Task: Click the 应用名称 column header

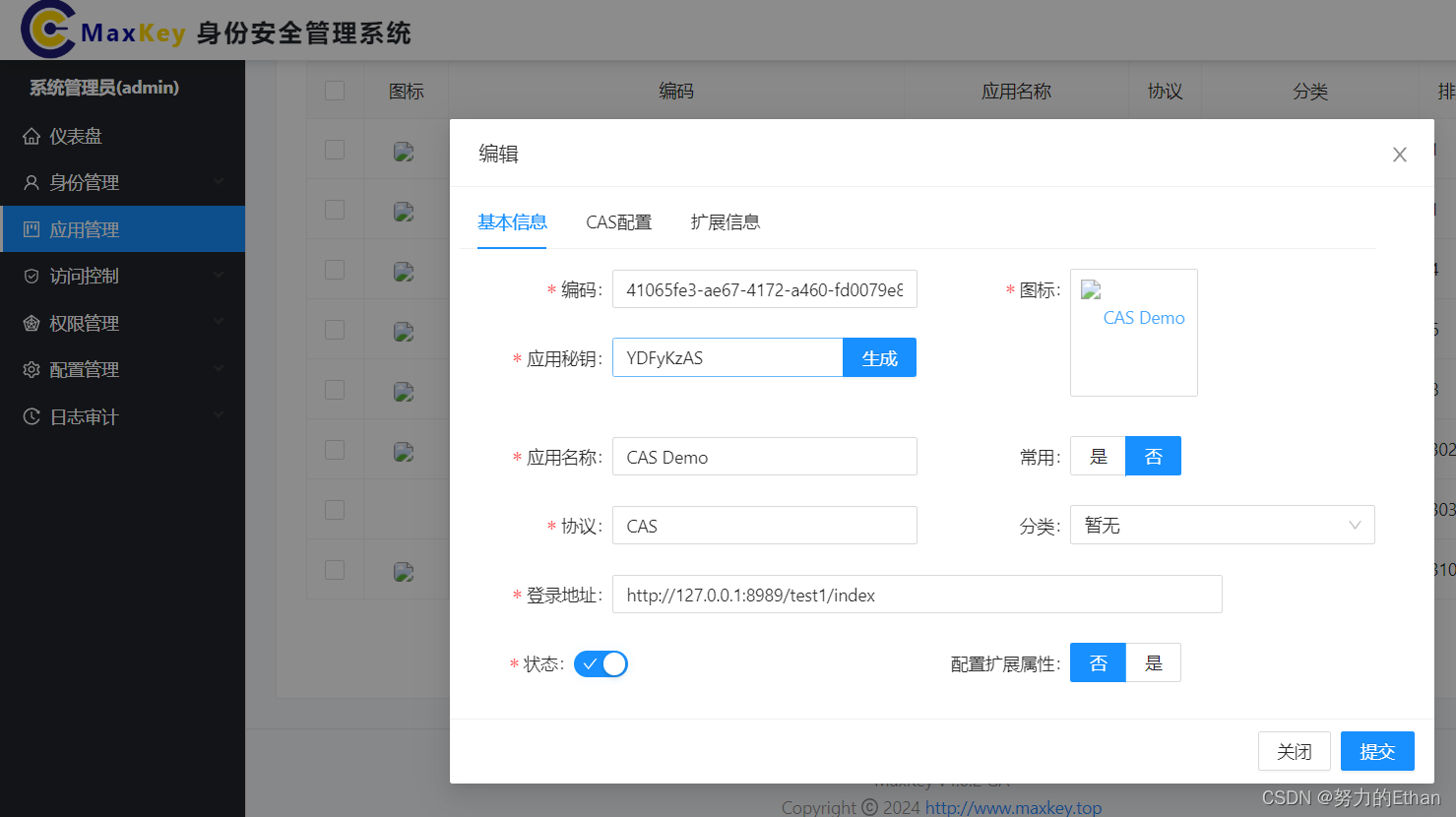Action: [1016, 92]
